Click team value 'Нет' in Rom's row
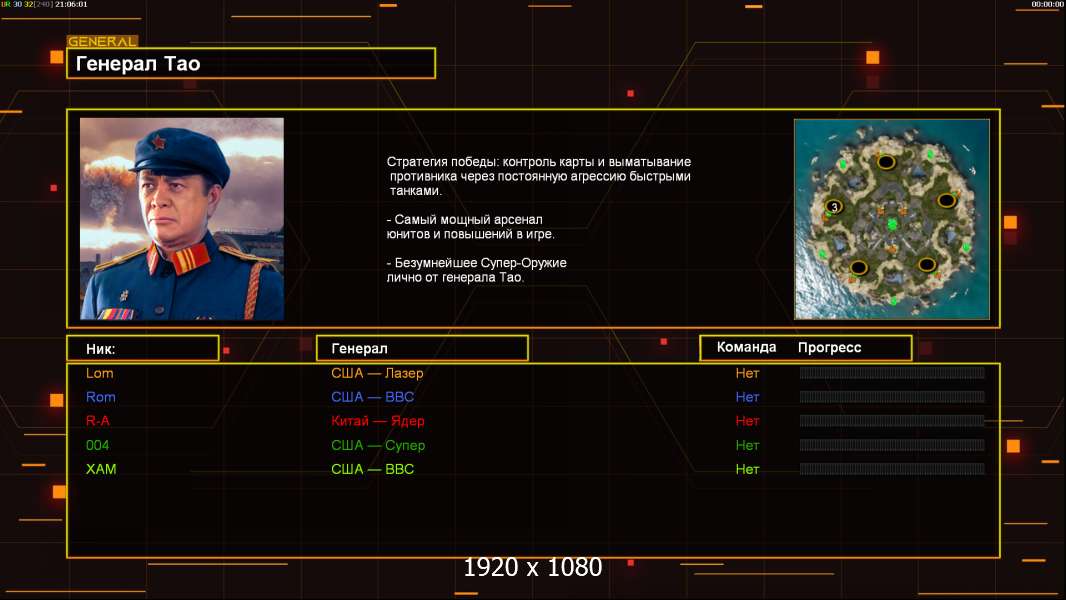This screenshot has height=600, width=1066. pyautogui.click(x=747, y=397)
